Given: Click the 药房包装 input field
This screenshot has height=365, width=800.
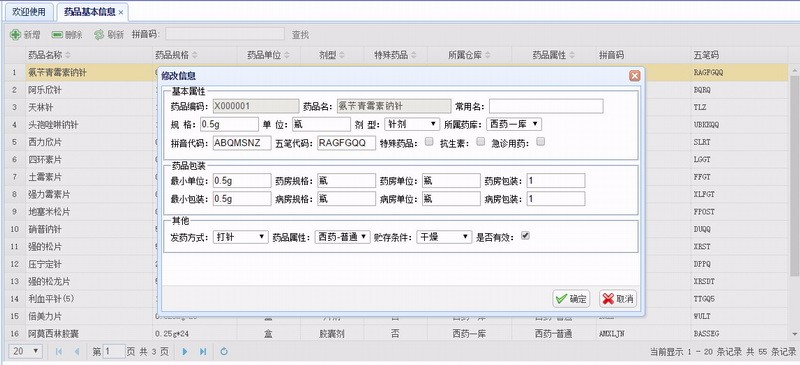Looking at the screenshot, I should click(x=556, y=180).
